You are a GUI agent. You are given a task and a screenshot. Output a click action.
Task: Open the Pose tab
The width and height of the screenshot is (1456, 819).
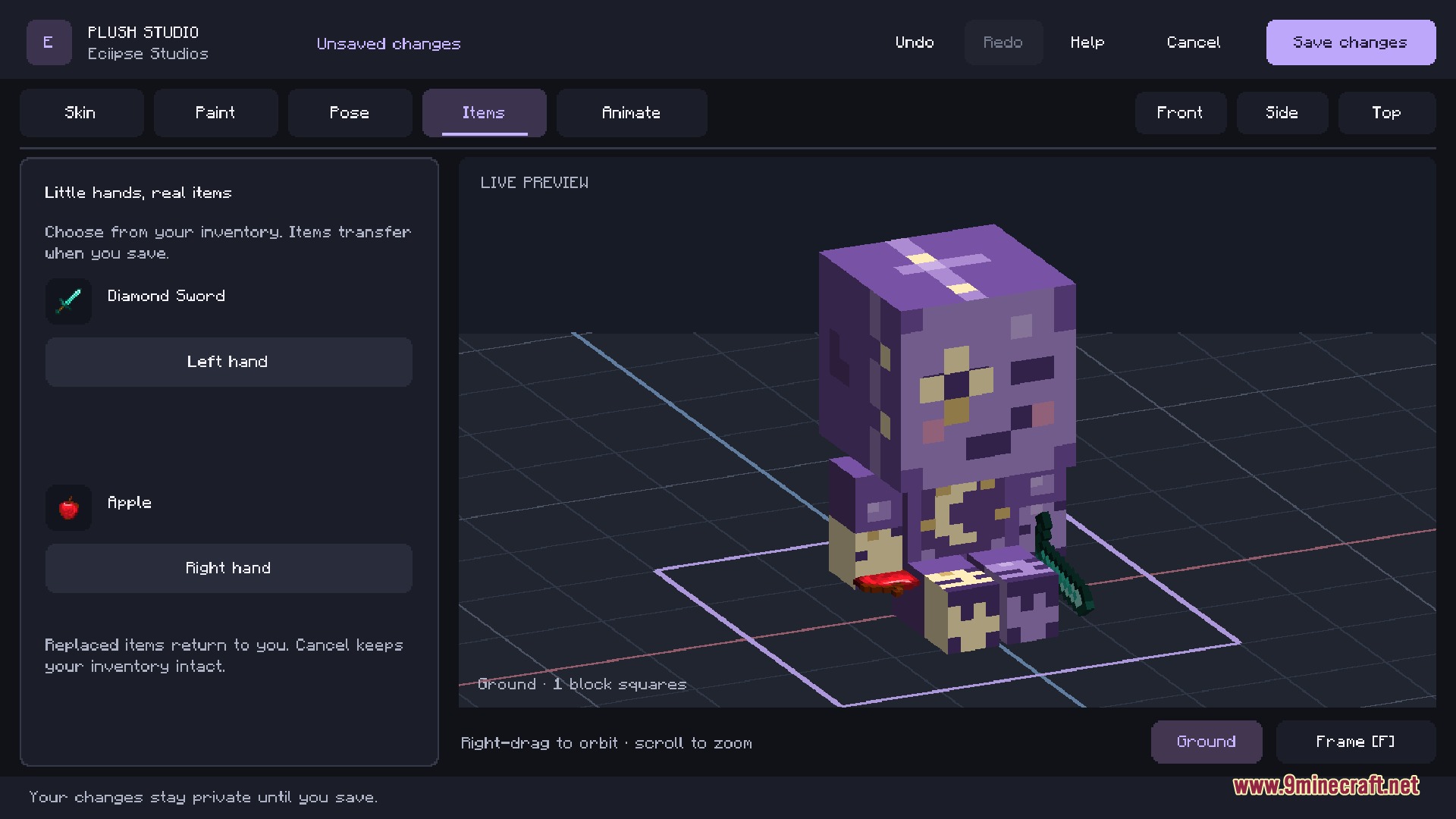tap(350, 113)
